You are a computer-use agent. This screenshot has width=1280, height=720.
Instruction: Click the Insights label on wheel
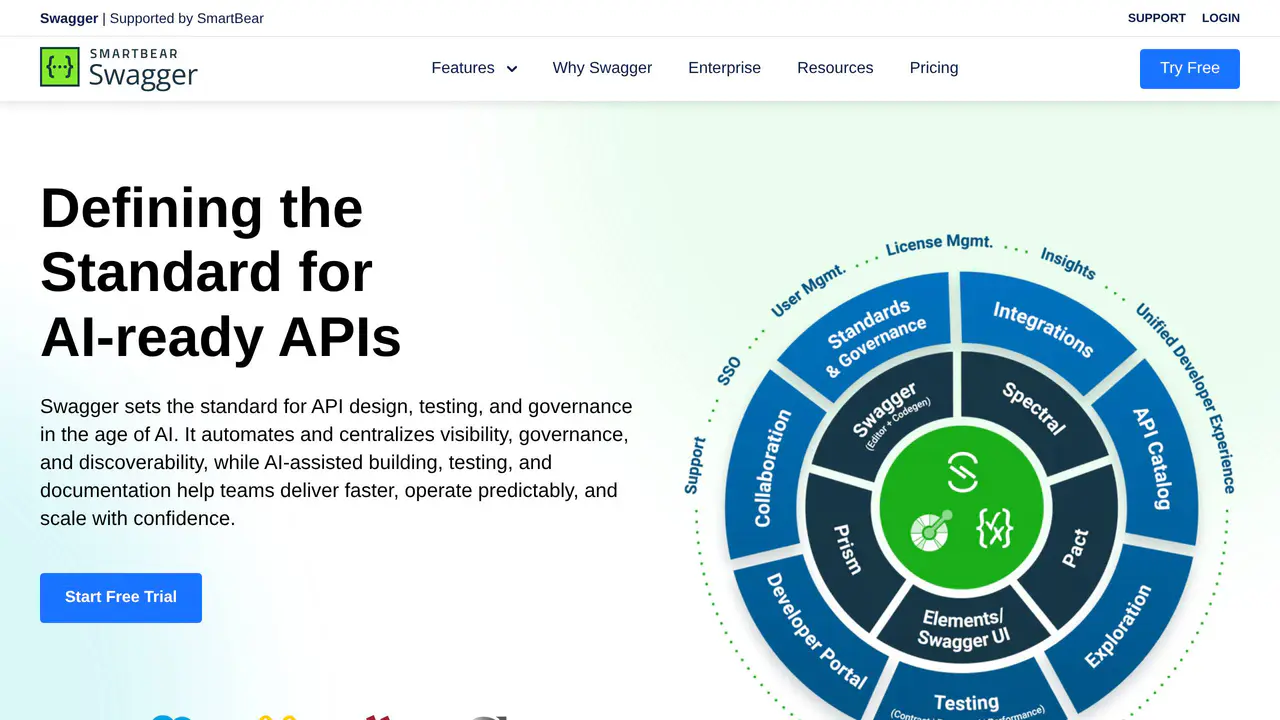pyautogui.click(x=1068, y=262)
